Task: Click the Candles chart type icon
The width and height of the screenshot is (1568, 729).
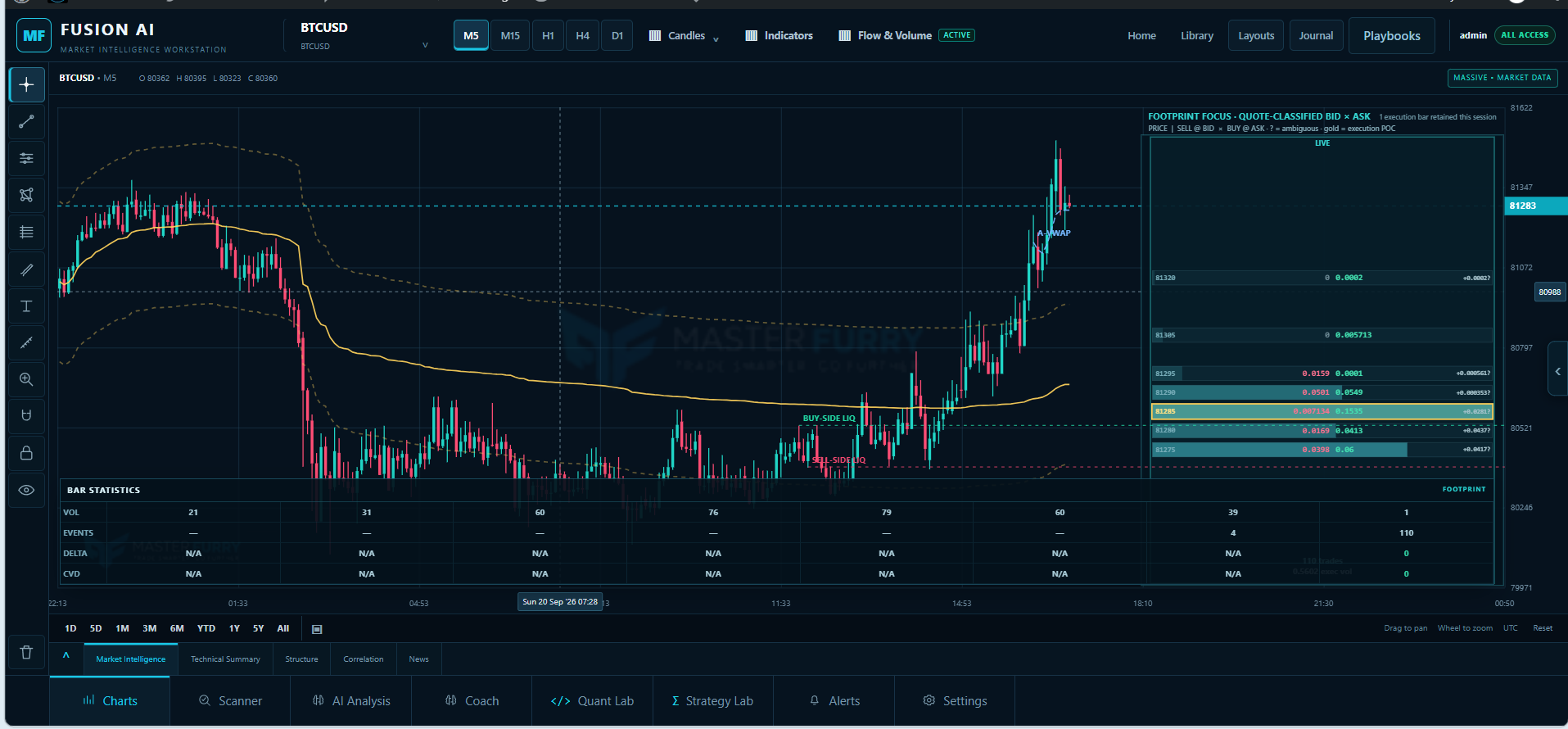Action: 655,36
